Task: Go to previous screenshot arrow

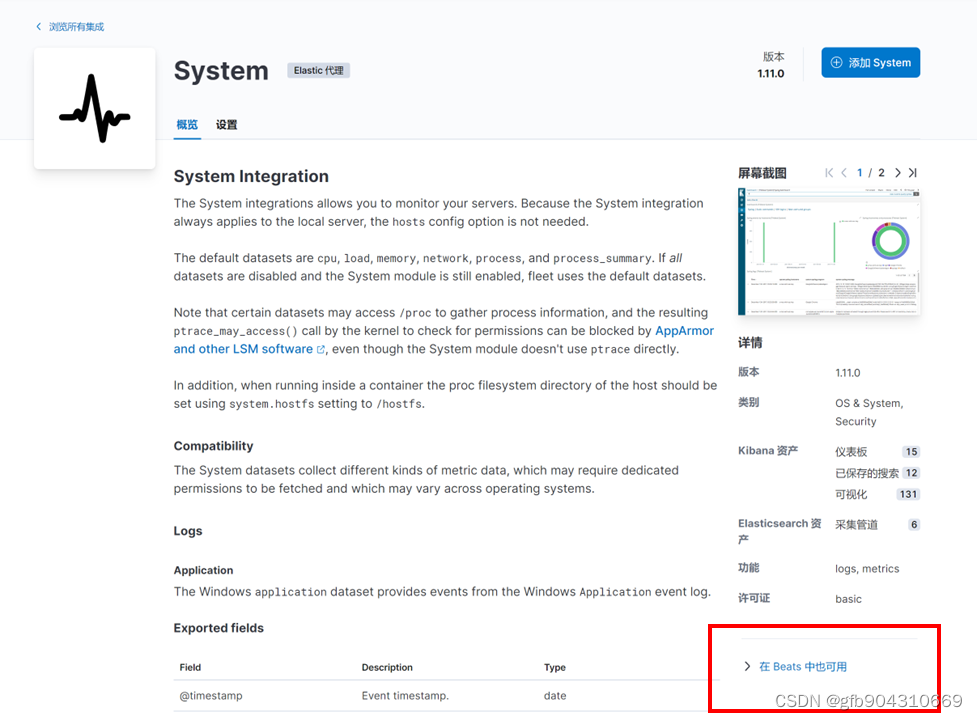Action: 844,173
